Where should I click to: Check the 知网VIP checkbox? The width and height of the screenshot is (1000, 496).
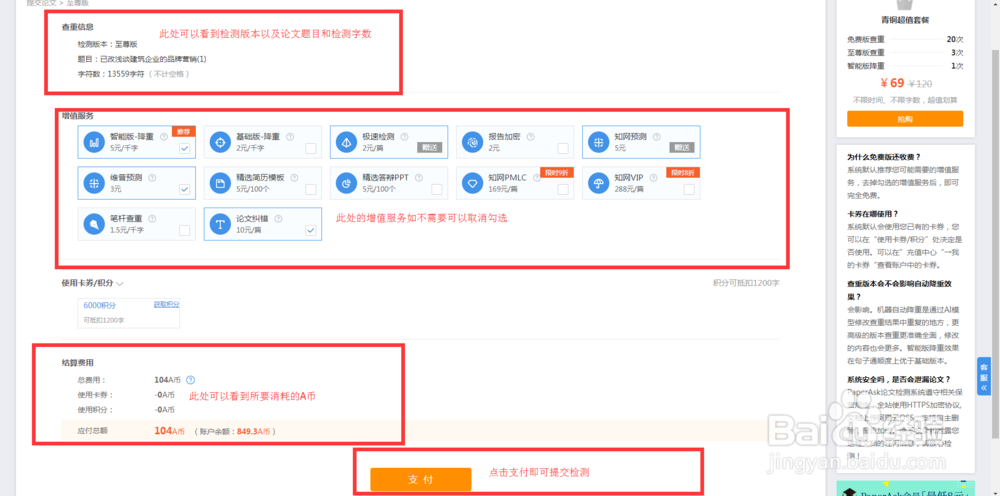(689, 189)
